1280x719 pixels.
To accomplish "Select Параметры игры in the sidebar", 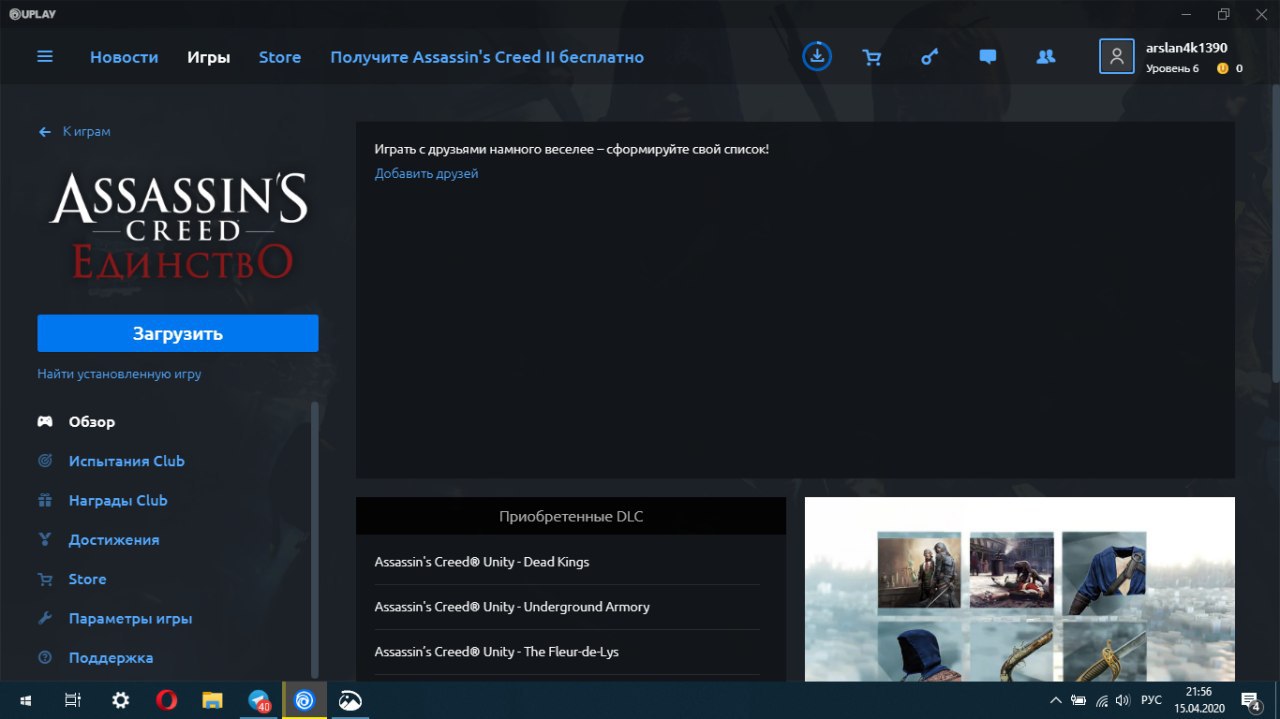I will coord(131,618).
